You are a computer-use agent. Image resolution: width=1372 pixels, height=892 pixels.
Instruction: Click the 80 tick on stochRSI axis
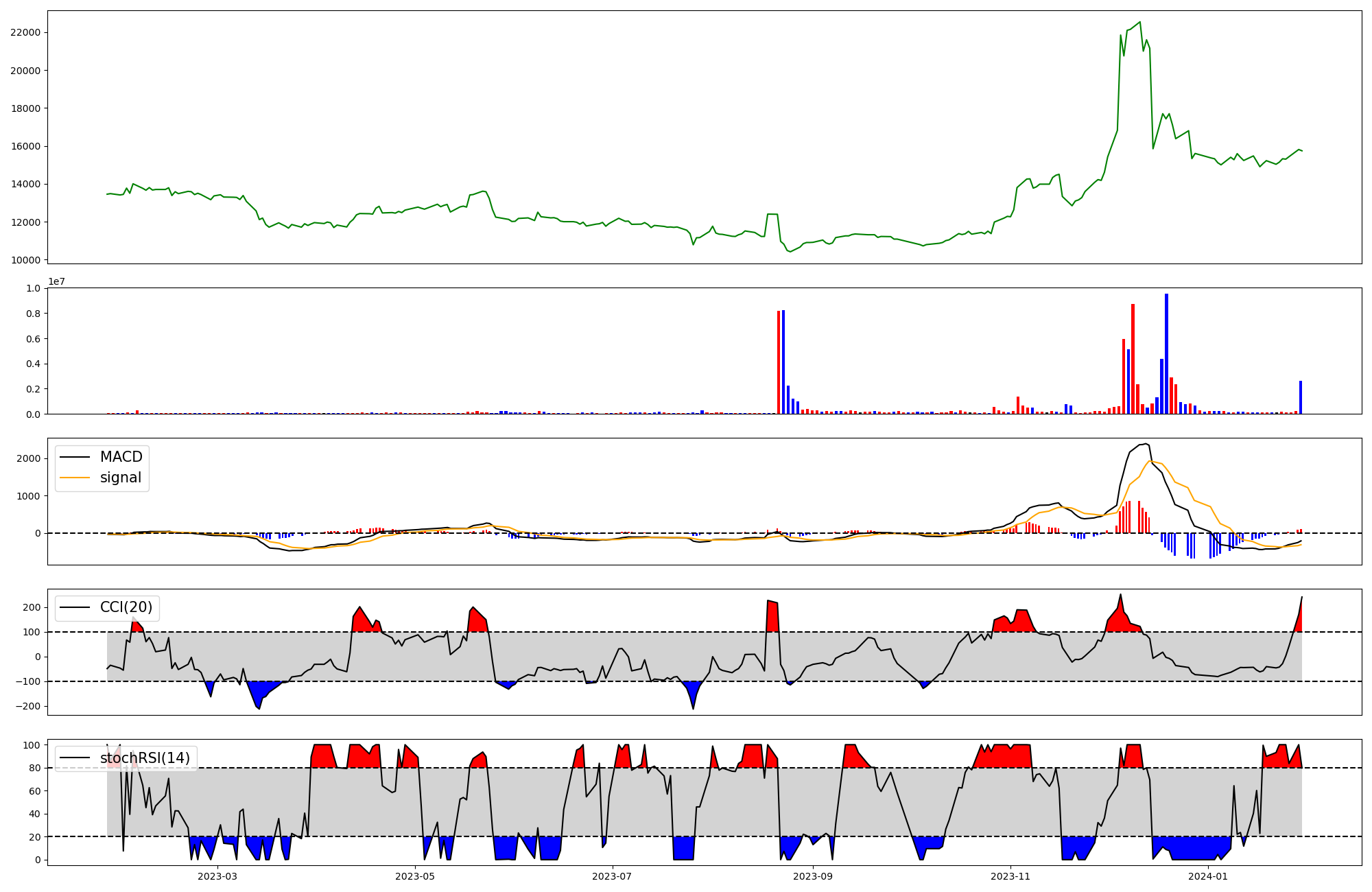(x=34, y=768)
